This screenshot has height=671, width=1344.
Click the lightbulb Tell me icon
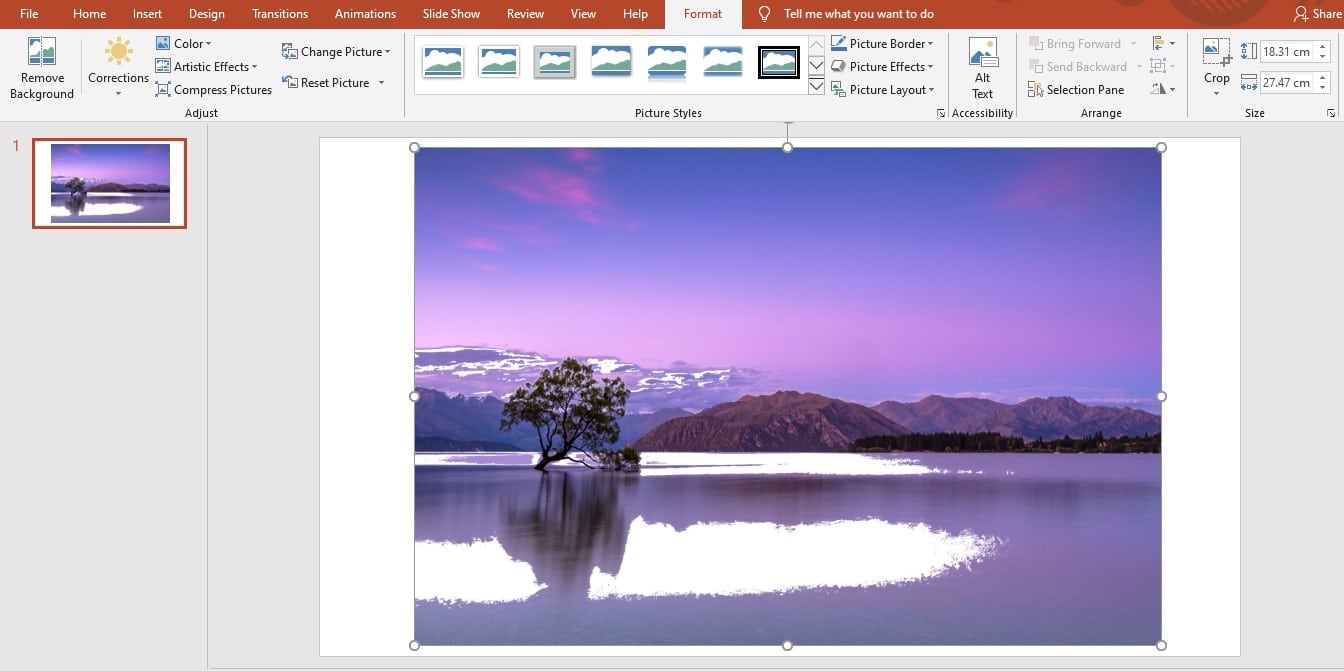tap(765, 14)
